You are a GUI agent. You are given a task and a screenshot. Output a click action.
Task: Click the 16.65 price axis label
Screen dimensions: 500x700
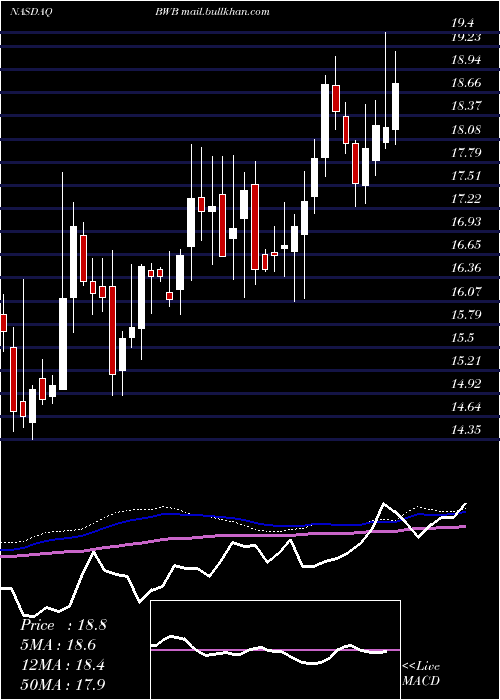coord(466,245)
